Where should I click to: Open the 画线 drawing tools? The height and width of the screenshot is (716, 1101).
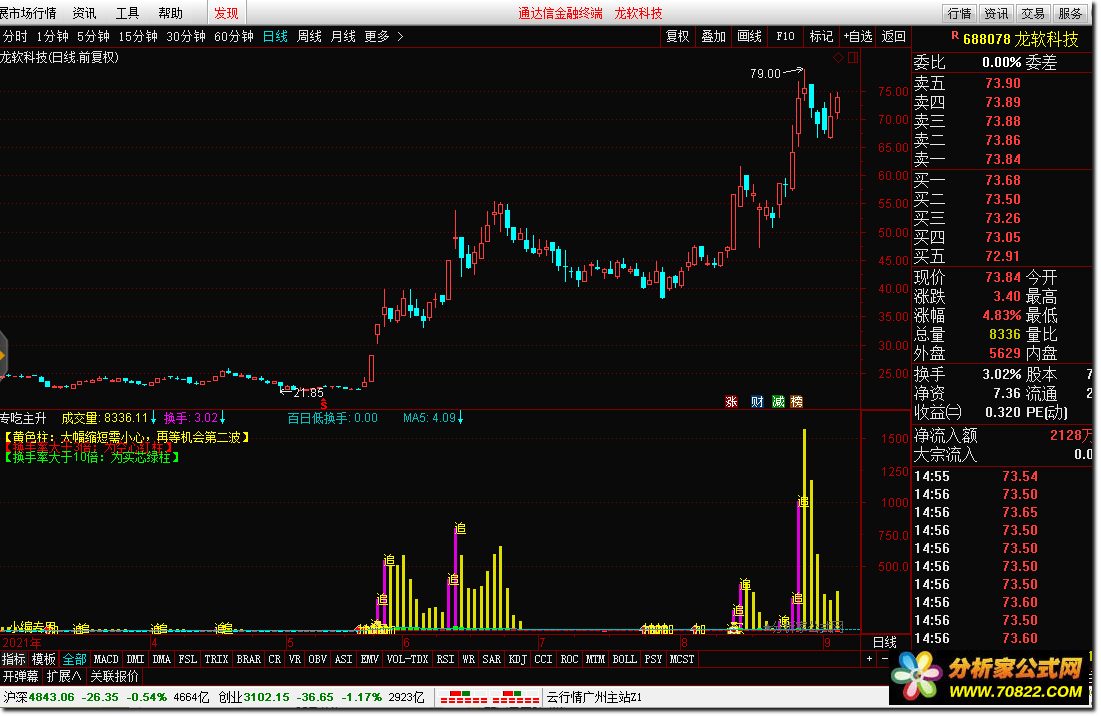click(x=749, y=37)
